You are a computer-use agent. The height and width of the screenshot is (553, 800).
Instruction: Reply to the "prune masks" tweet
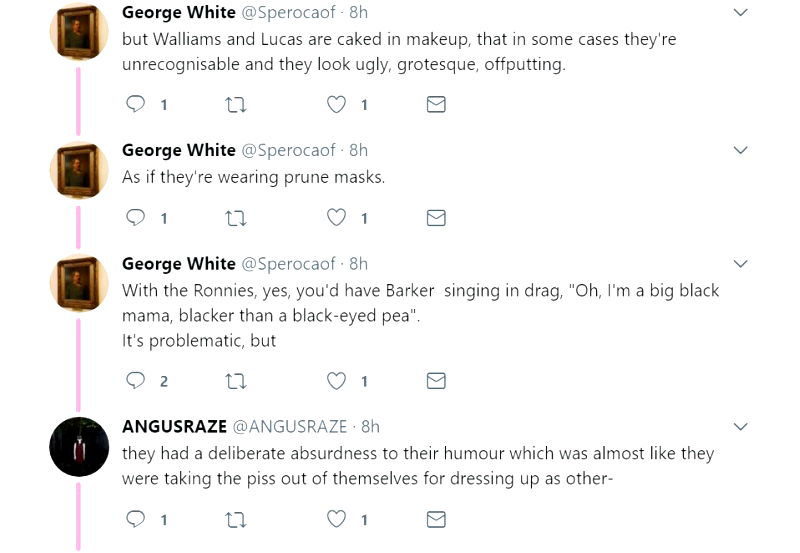pyautogui.click(x=136, y=218)
